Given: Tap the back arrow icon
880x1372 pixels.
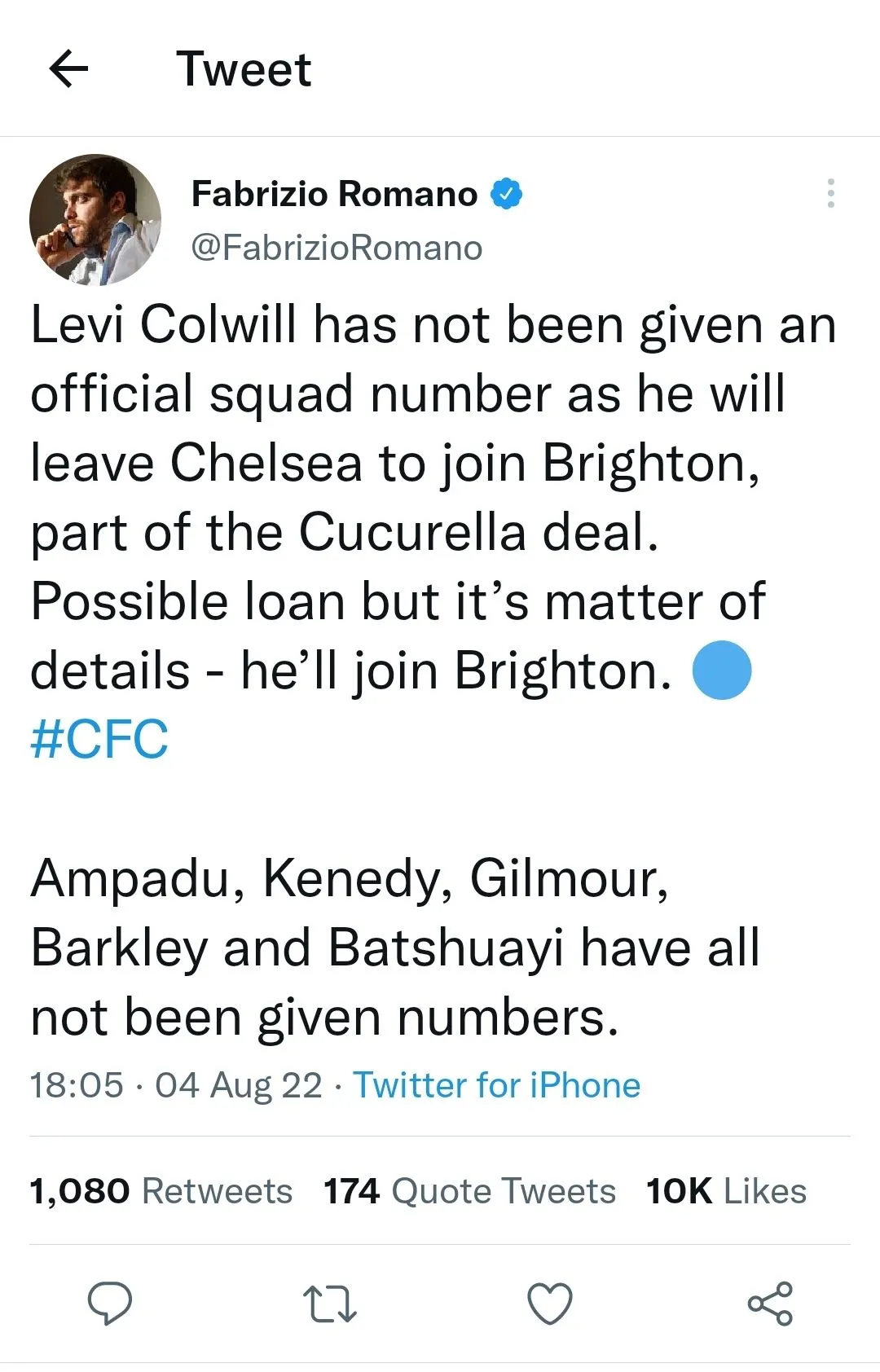Looking at the screenshot, I should point(69,68).
